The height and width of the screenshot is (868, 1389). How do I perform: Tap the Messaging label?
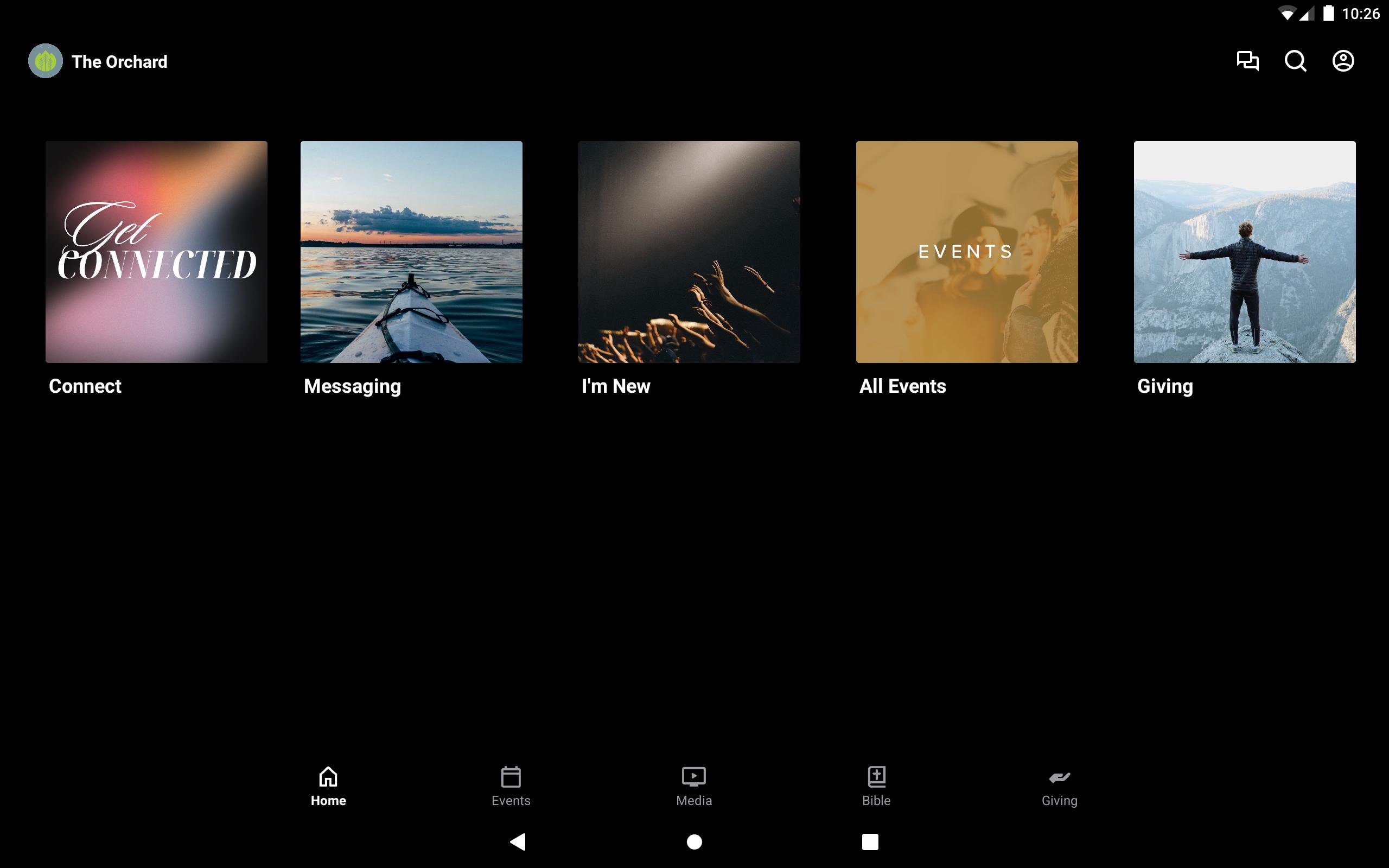tap(353, 387)
